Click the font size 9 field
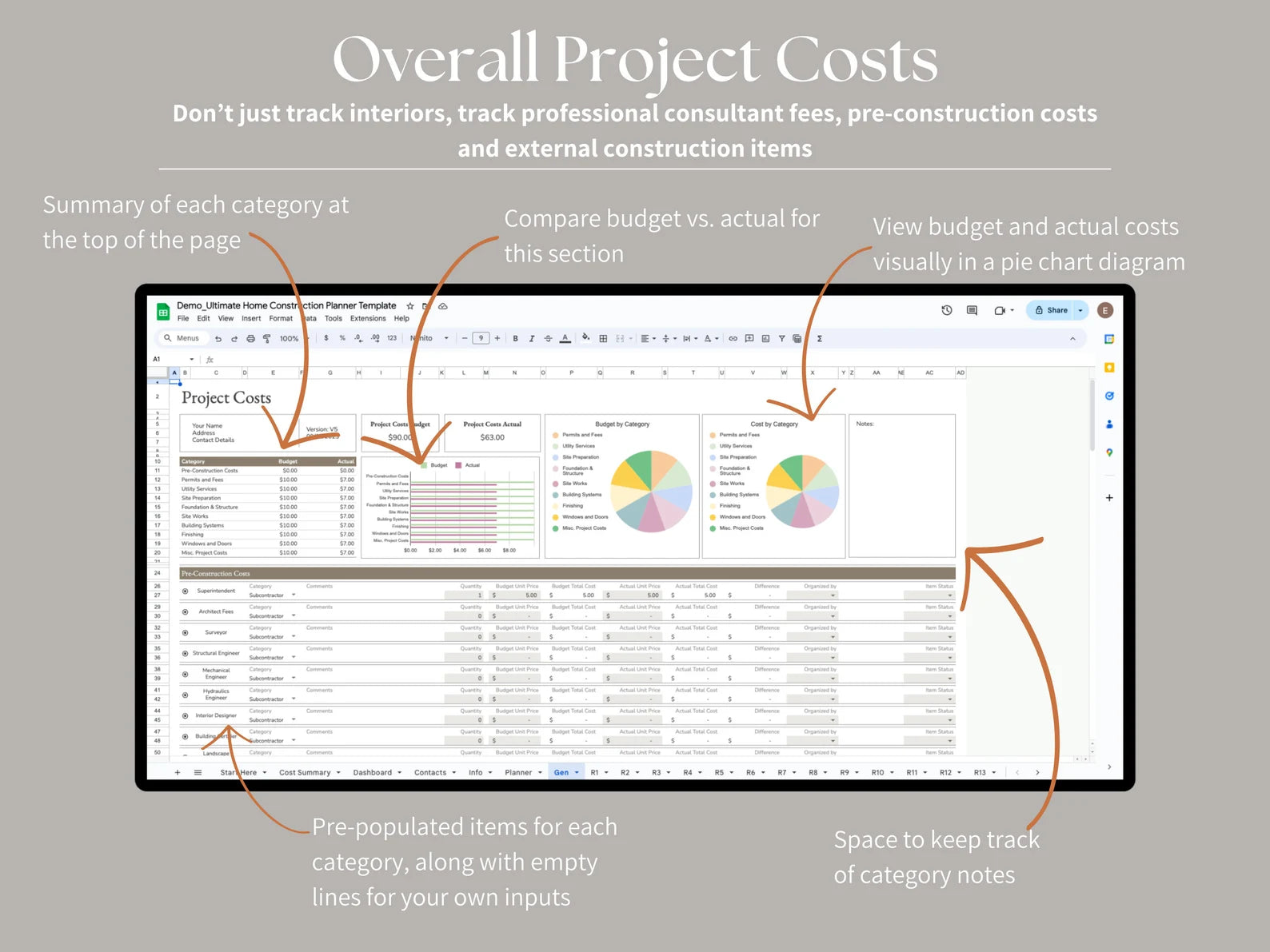Viewport: 1270px width, 952px height. (481, 338)
